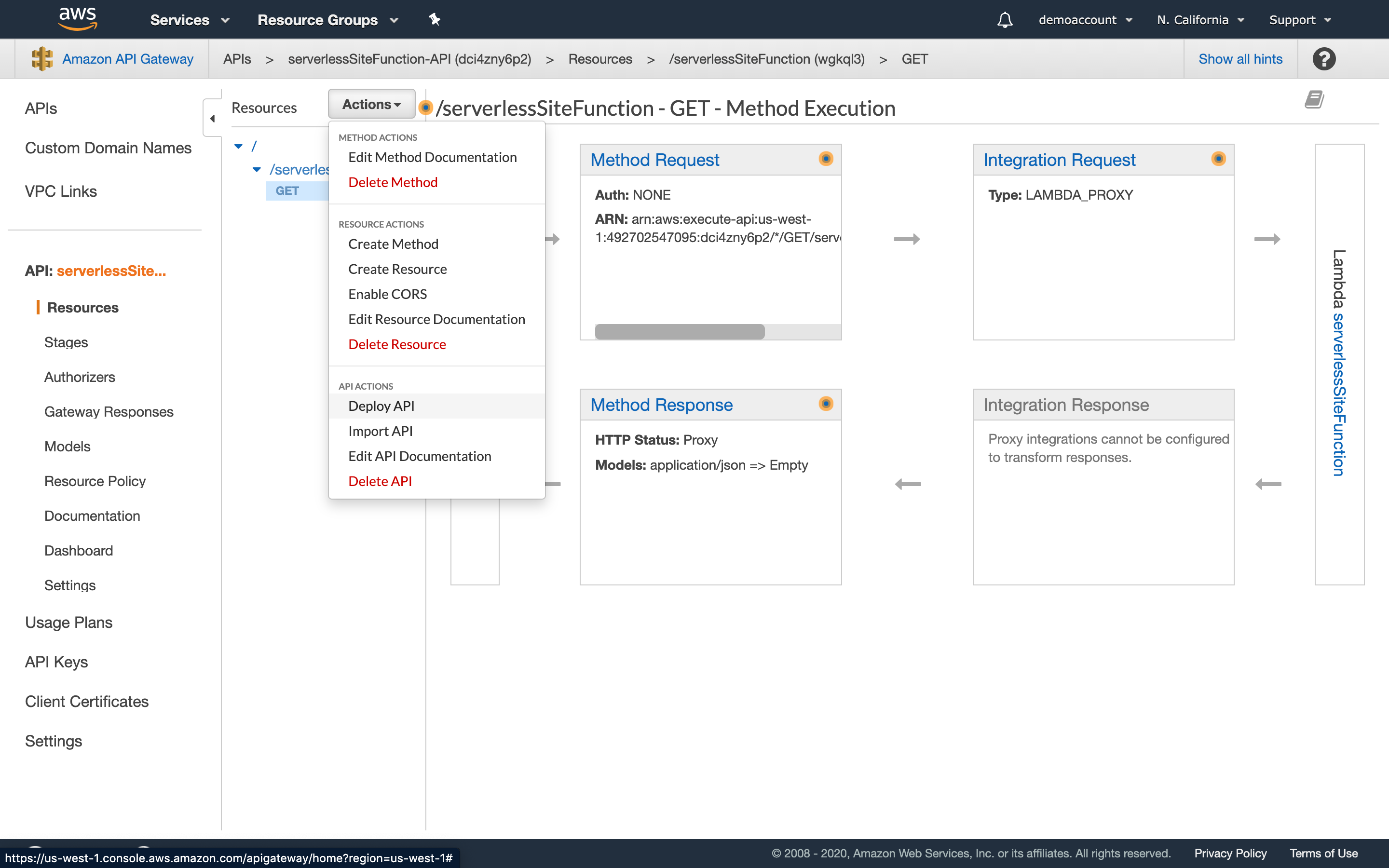Choose Delete Resource from Actions menu
The width and height of the screenshot is (1389, 868).
396,344
